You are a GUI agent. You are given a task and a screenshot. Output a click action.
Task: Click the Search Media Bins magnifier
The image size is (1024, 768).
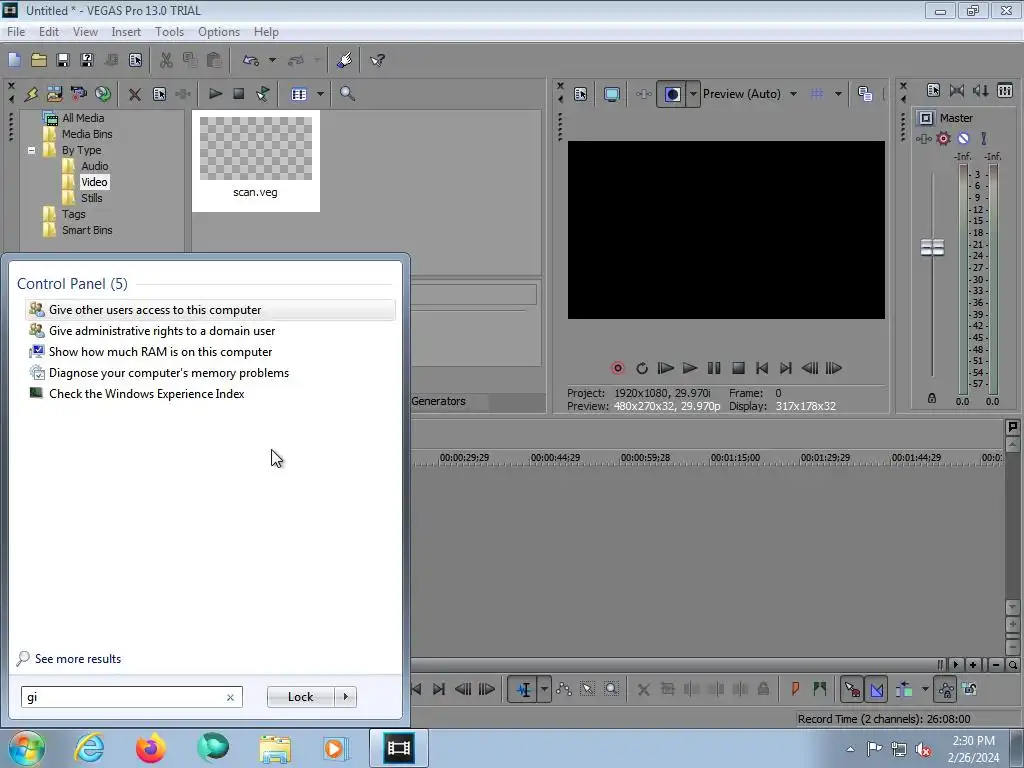347,94
